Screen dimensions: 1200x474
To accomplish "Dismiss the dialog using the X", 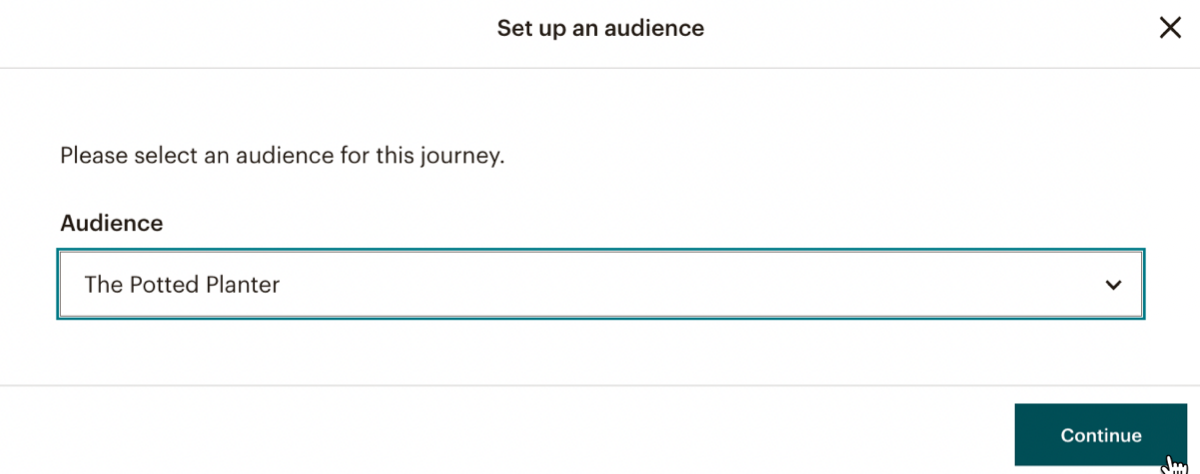I will tap(1169, 28).
